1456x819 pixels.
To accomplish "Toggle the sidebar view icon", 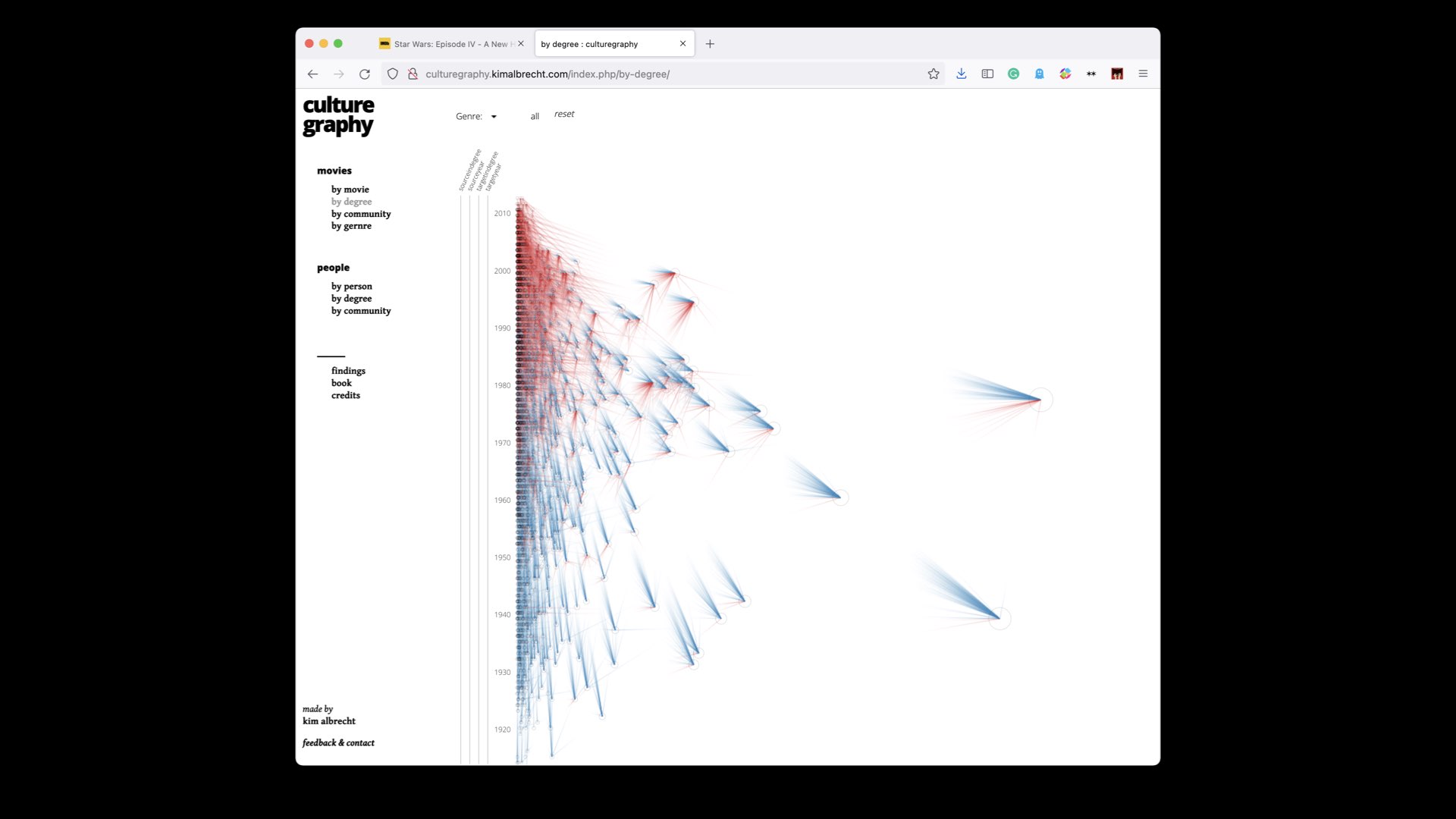I will click(x=987, y=74).
